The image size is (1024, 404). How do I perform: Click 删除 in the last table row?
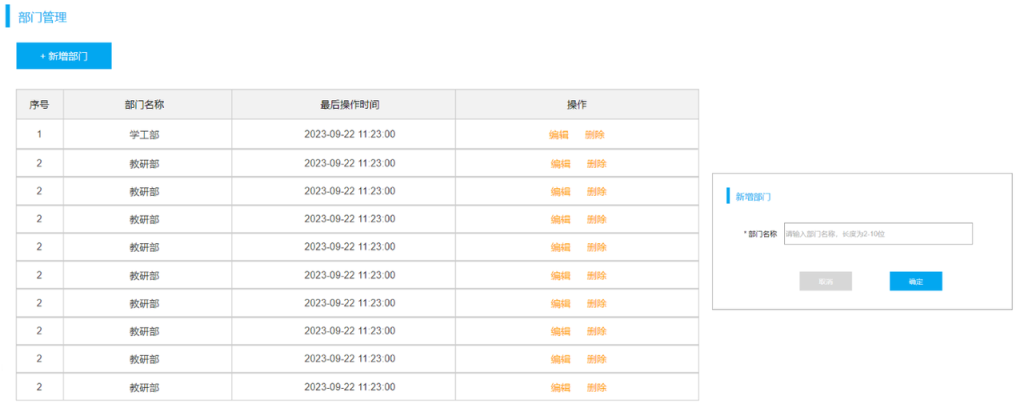point(597,388)
